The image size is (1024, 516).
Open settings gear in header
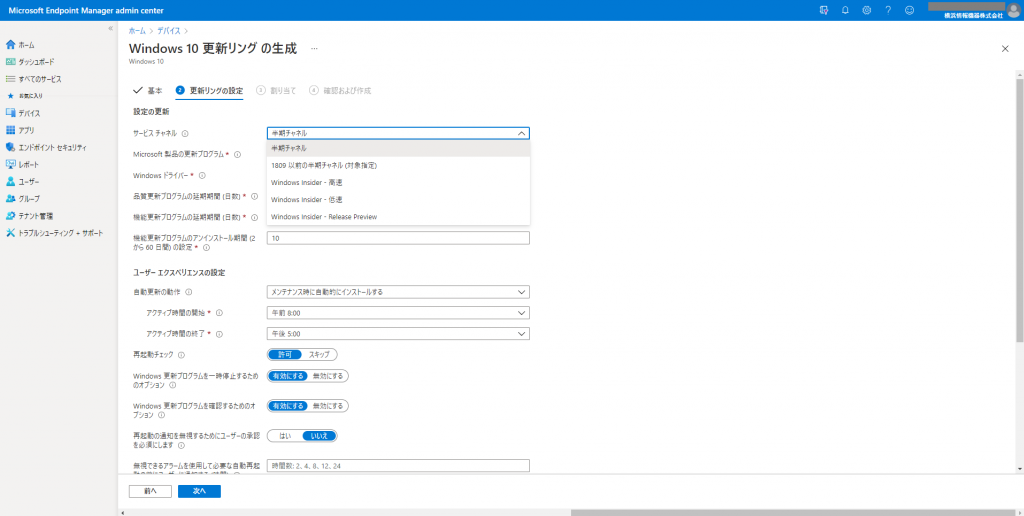tap(867, 10)
